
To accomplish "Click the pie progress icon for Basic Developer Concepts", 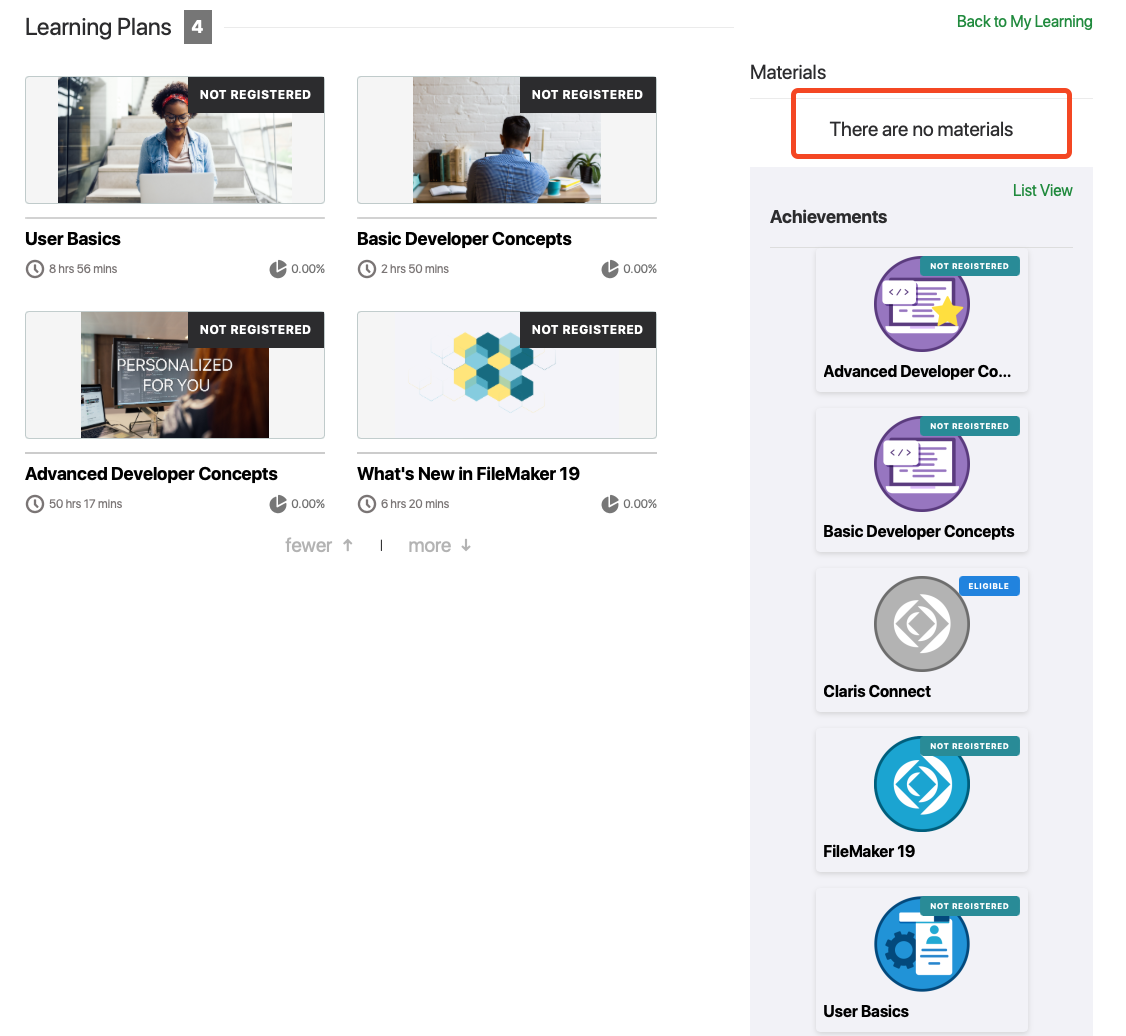I will point(610,269).
